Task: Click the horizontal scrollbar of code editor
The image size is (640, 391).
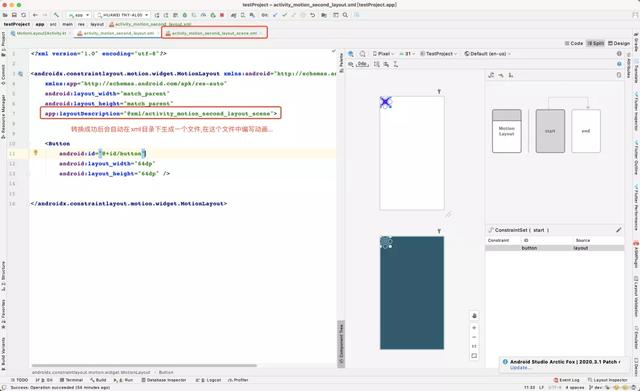Action: click(144, 366)
